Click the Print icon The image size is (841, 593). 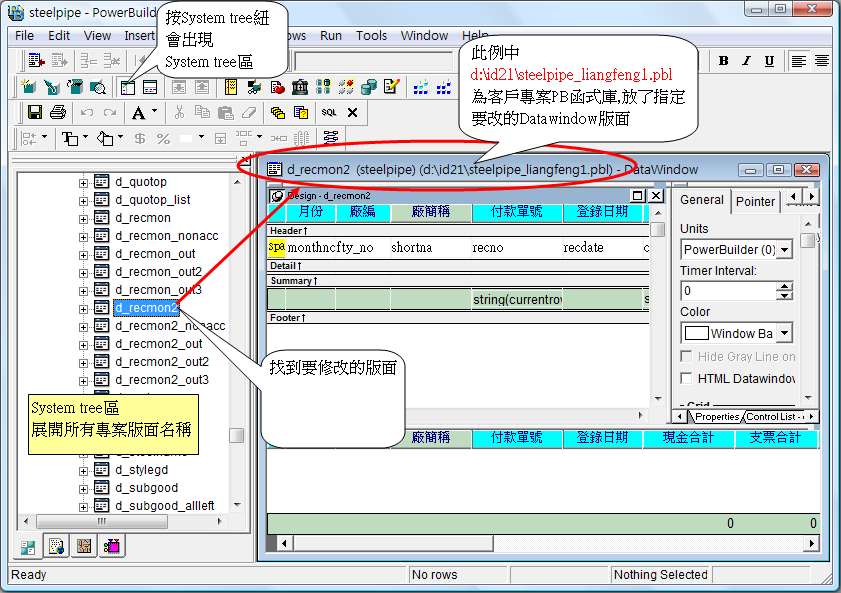tap(58, 113)
